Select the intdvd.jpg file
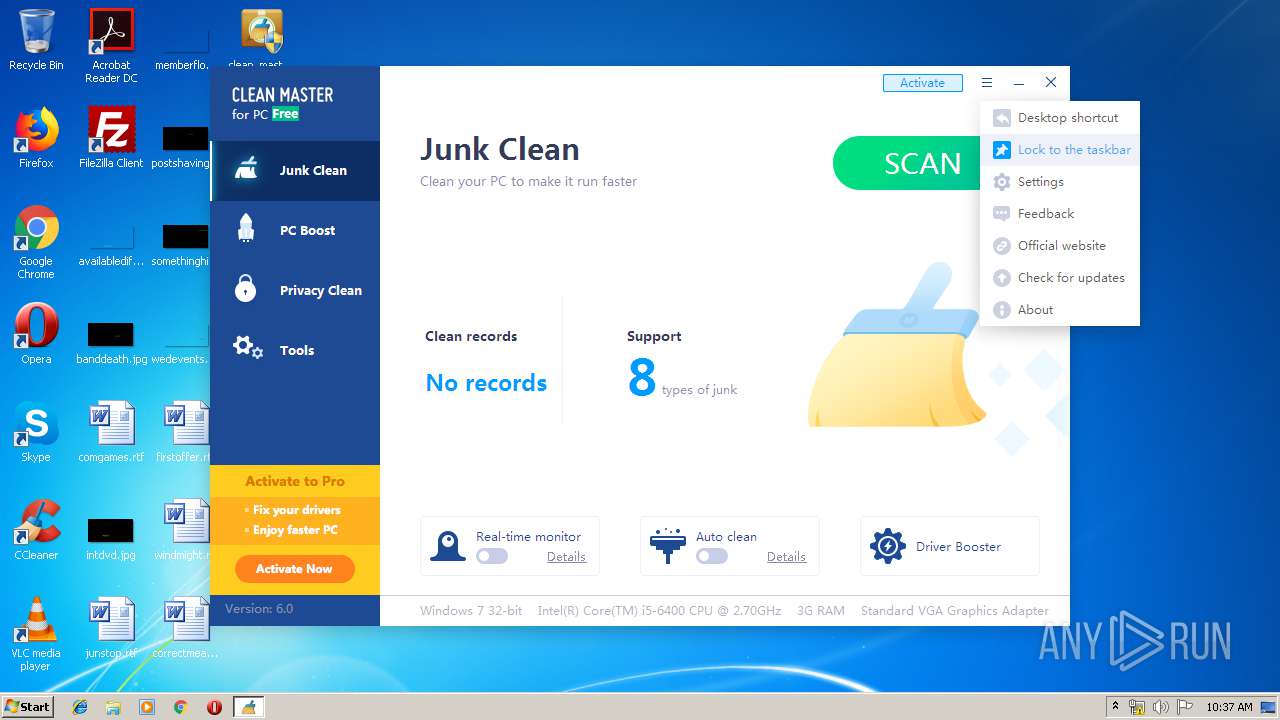The height and width of the screenshot is (720, 1280). 111,537
